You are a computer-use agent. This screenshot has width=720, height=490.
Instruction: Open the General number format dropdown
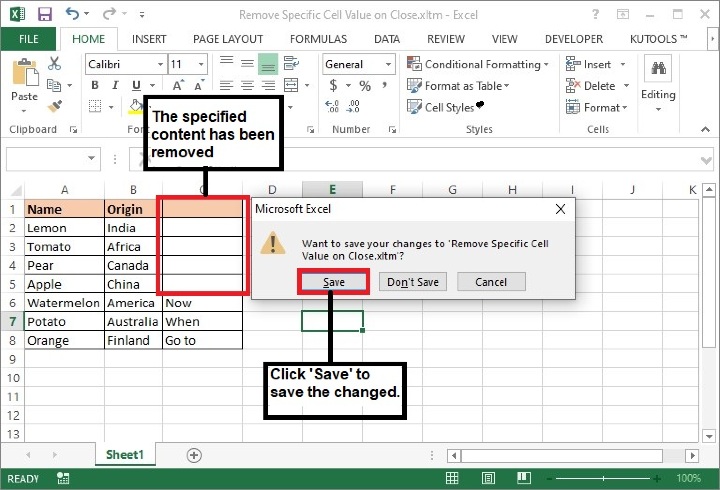tap(388, 64)
